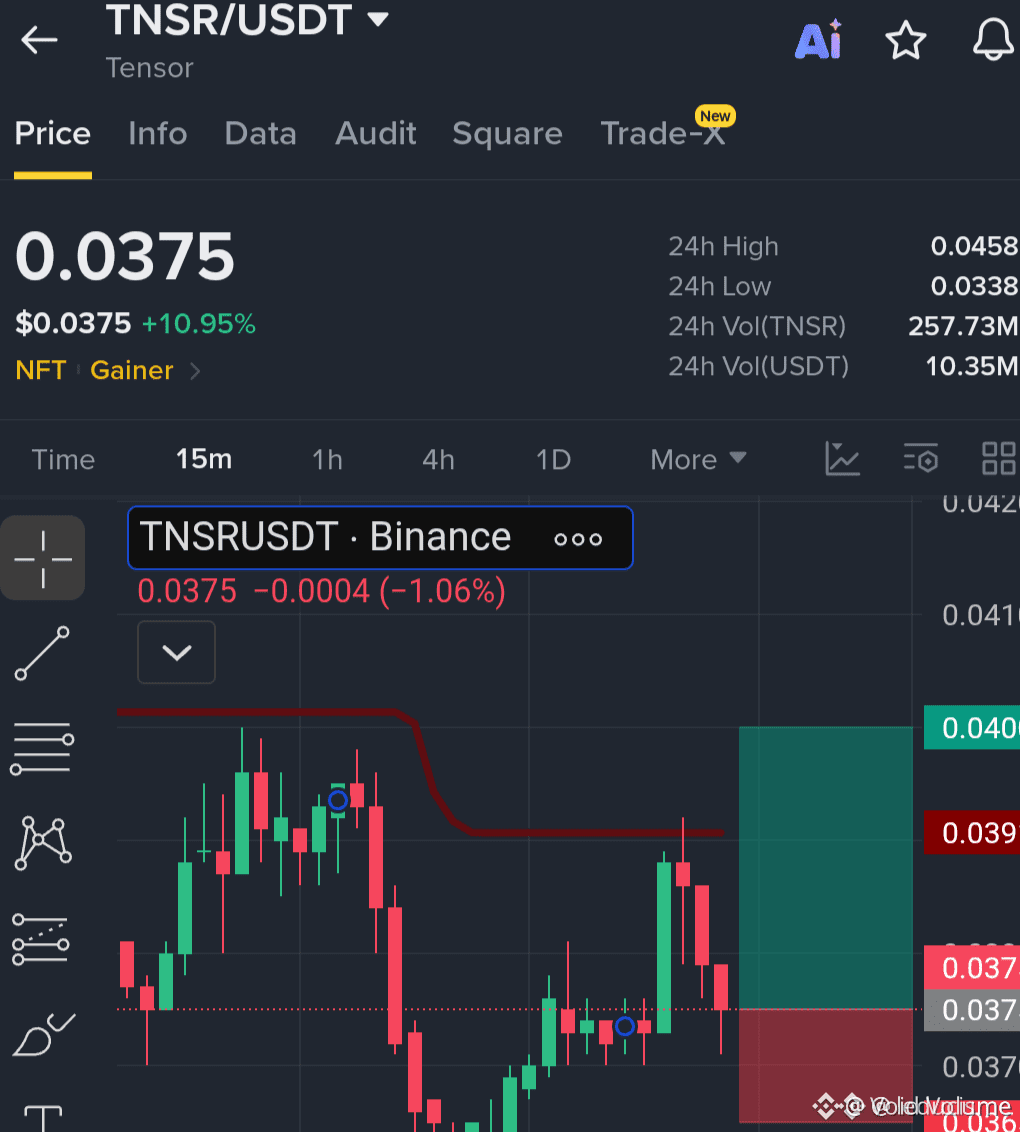Select the 15m chart interval
Image resolution: width=1020 pixels, height=1132 pixels.
204,459
